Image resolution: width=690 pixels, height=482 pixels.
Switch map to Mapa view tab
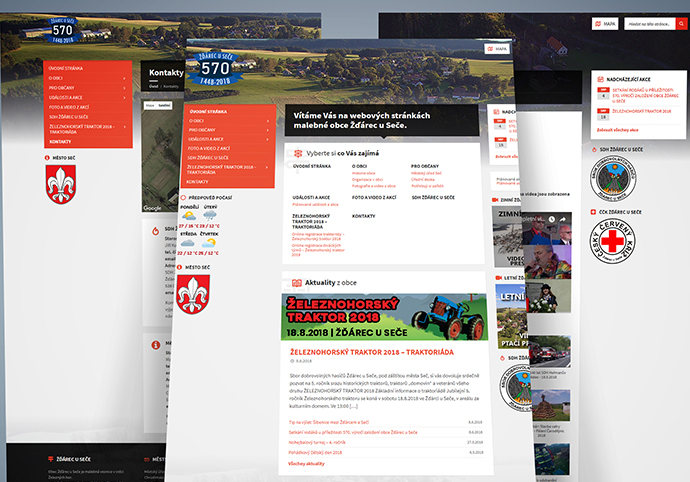pyautogui.click(x=150, y=106)
